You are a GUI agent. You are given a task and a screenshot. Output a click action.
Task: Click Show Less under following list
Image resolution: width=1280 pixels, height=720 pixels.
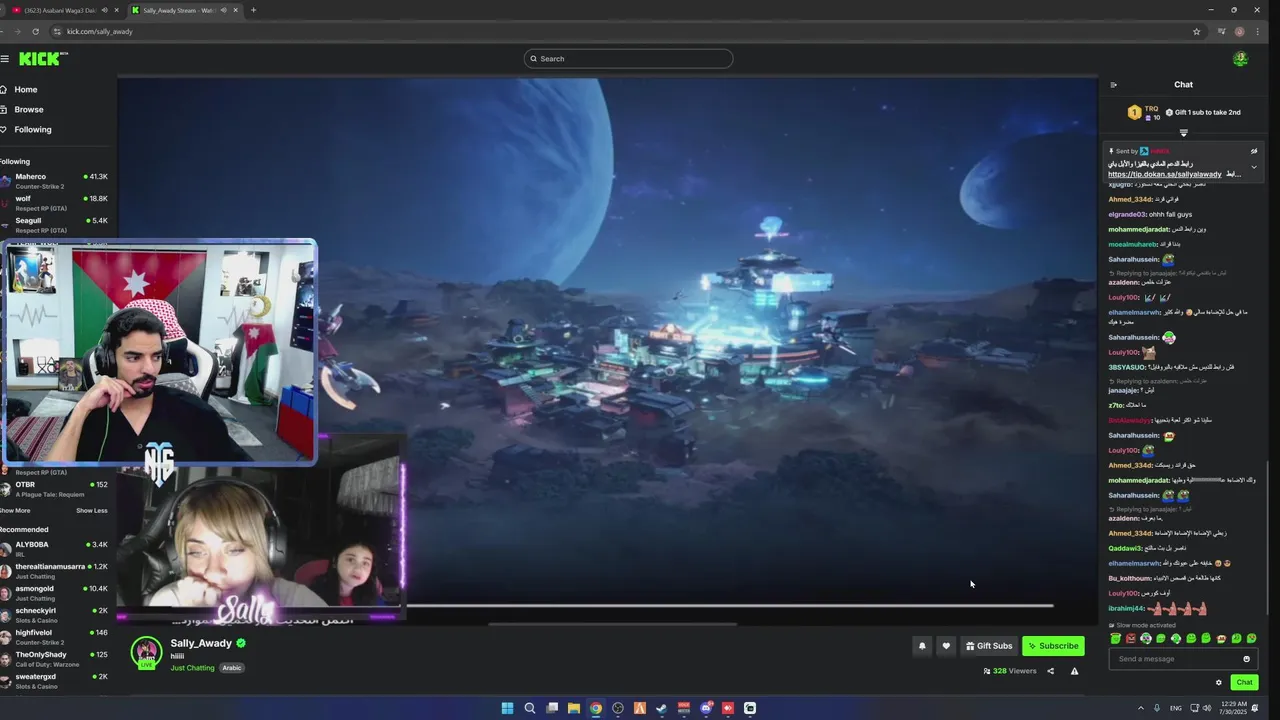click(x=92, y=511)
